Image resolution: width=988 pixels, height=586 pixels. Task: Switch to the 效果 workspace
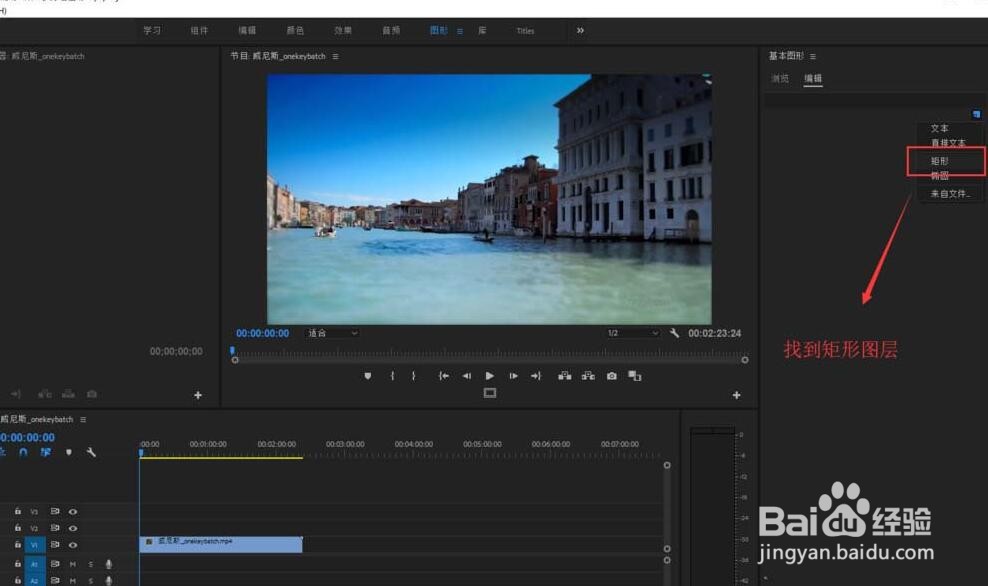pyautogui.click(x=343, y=30)
